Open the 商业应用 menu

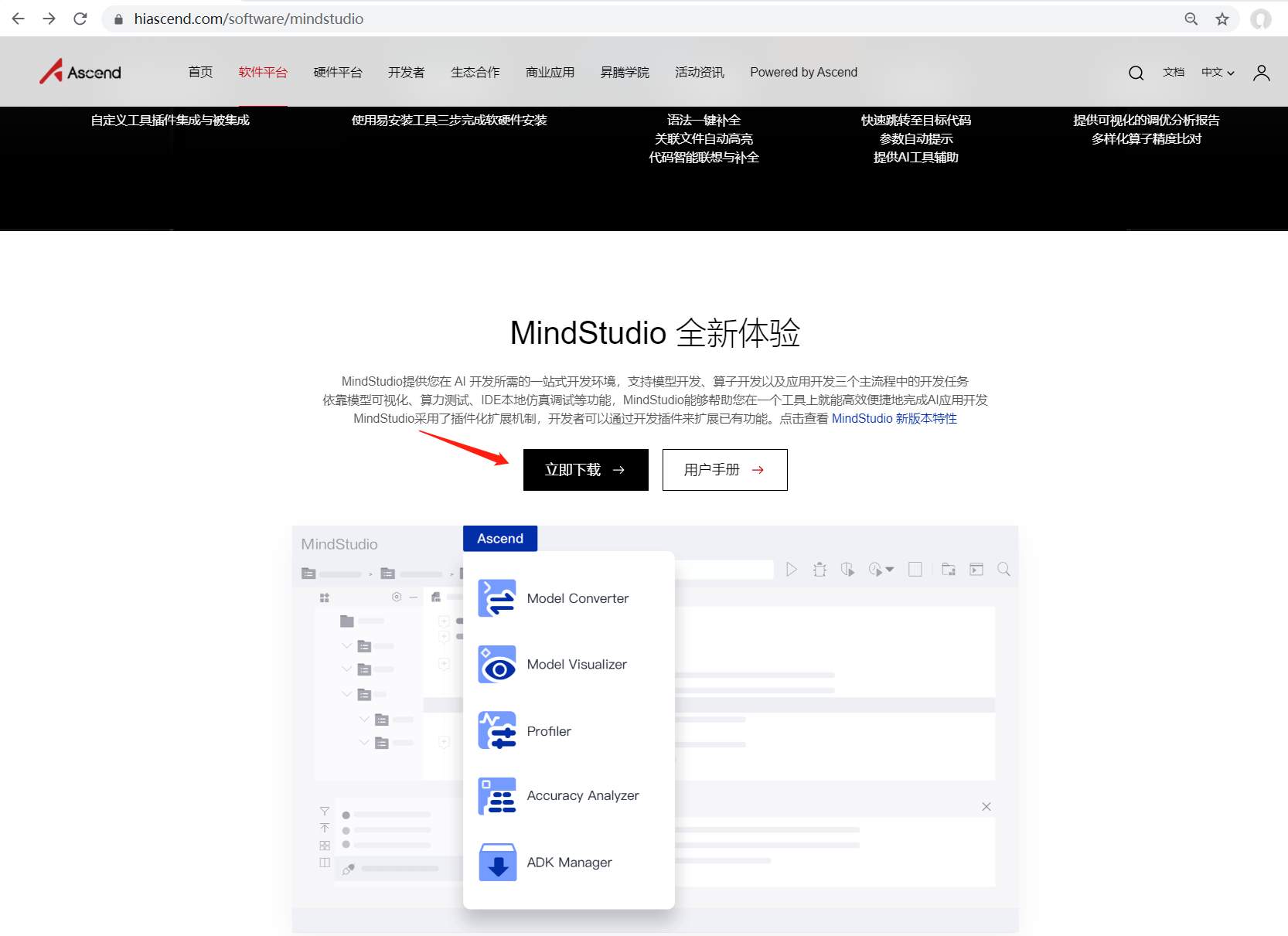click(550, 72)
